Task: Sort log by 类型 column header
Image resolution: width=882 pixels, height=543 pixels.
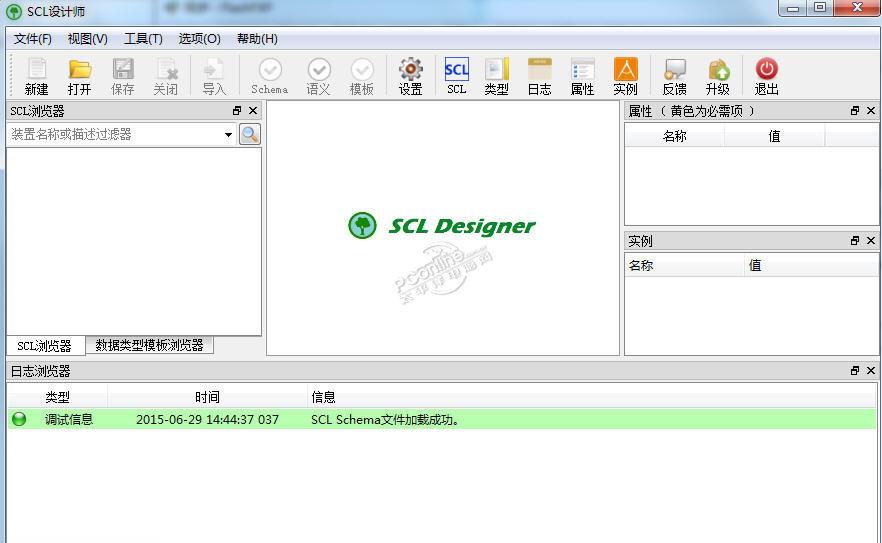Action: tap(57, 397)
